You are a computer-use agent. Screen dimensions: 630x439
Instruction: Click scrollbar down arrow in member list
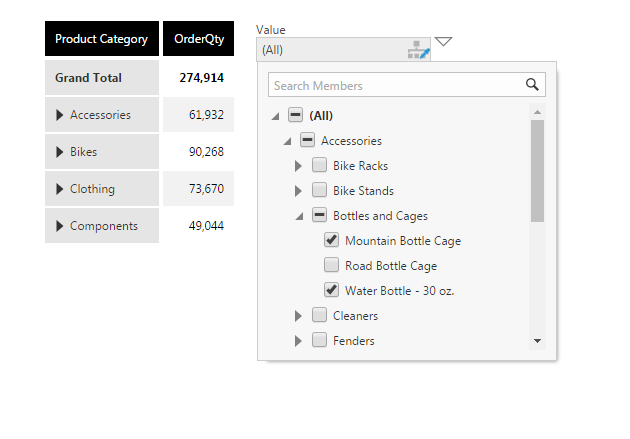[x=537, y=341]
